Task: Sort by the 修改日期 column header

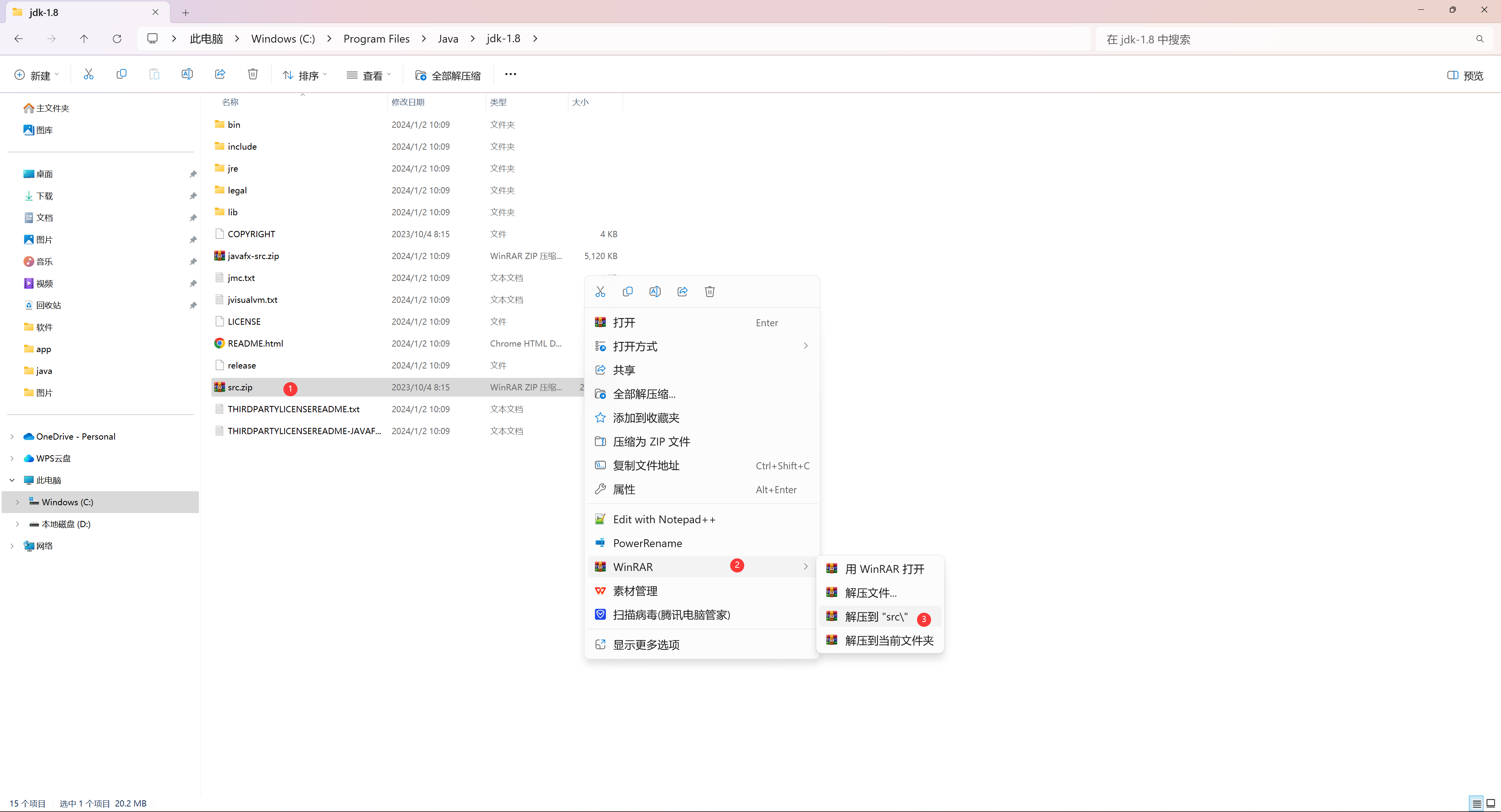Action: pos(437,102)
